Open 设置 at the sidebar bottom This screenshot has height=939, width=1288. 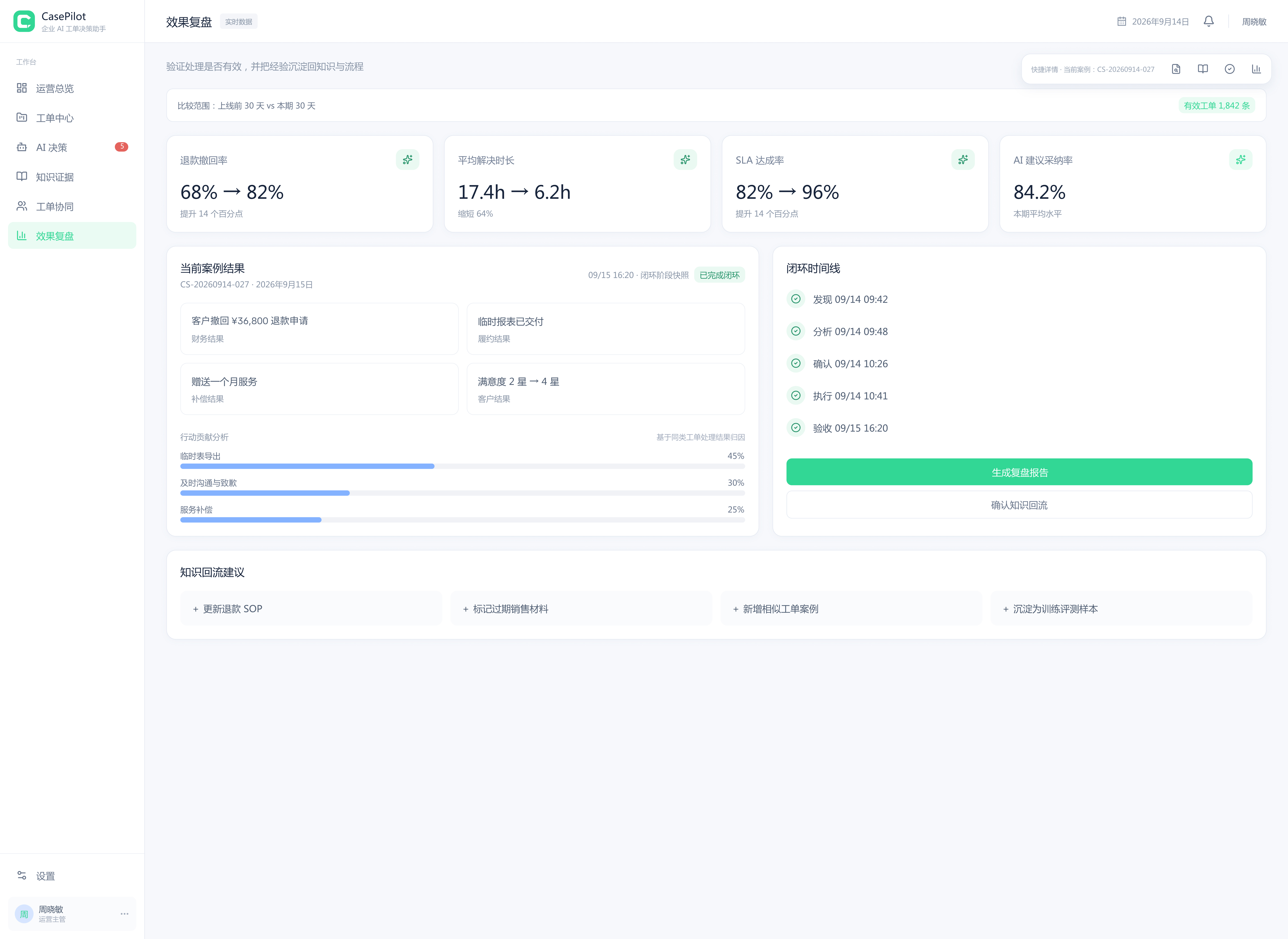[x=72, y=876]
